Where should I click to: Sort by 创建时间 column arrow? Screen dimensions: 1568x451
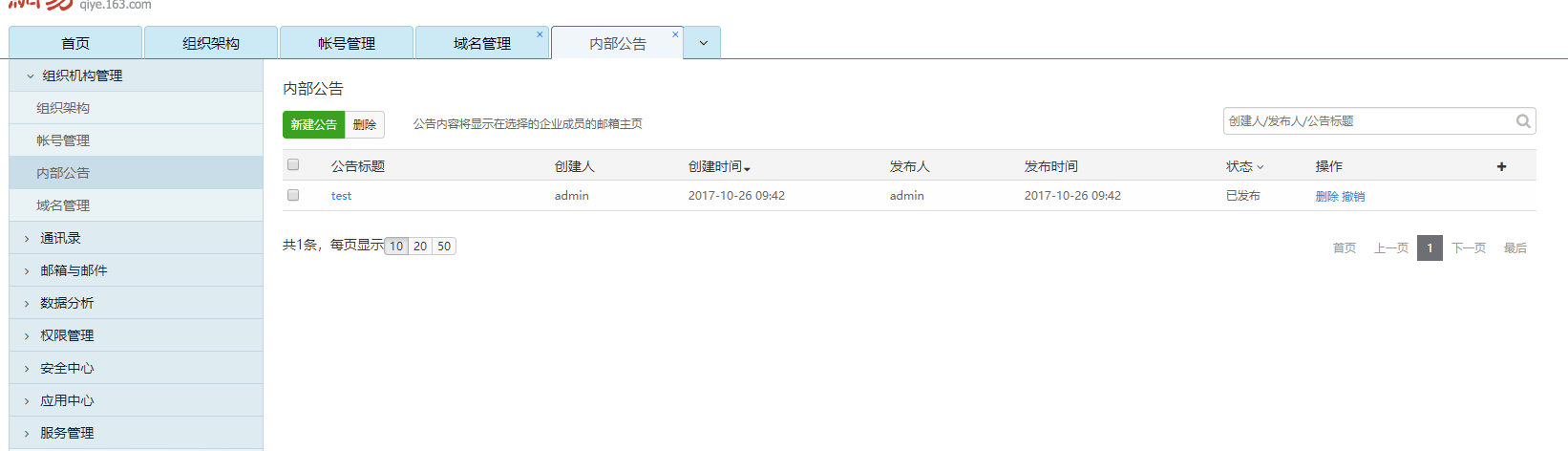point(747,168)
